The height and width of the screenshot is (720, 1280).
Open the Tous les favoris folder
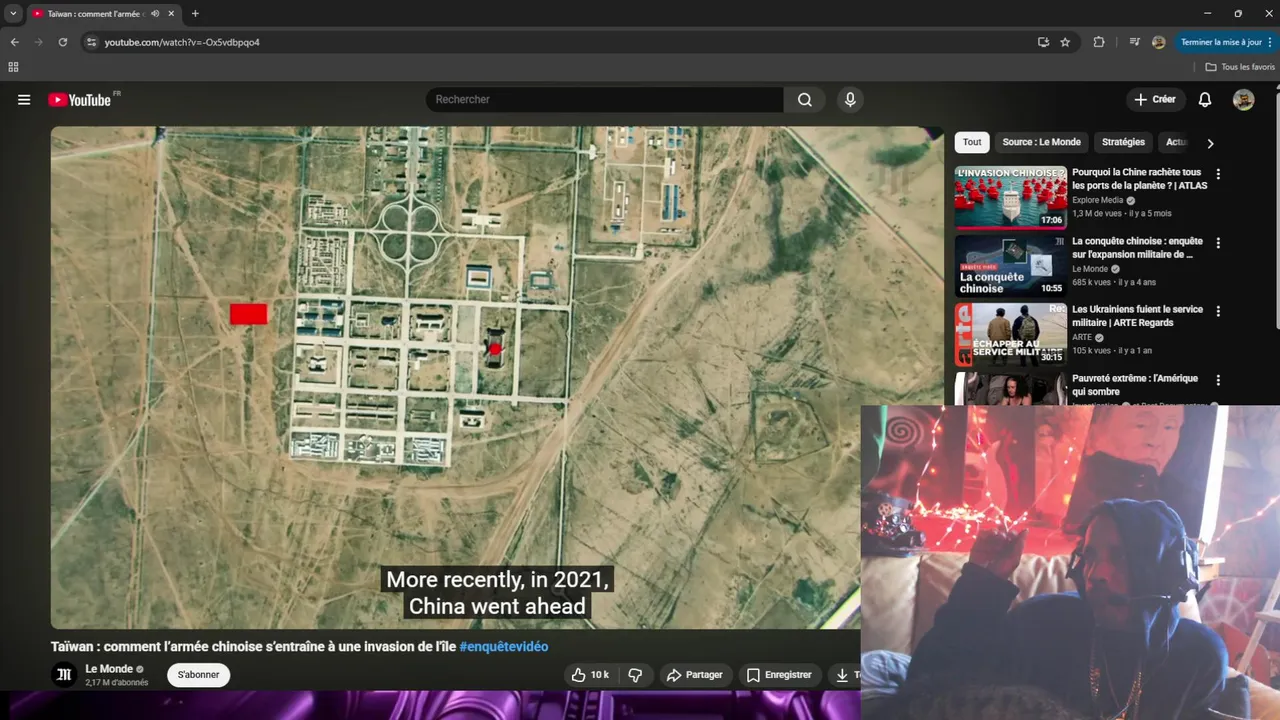[1240, 67]
